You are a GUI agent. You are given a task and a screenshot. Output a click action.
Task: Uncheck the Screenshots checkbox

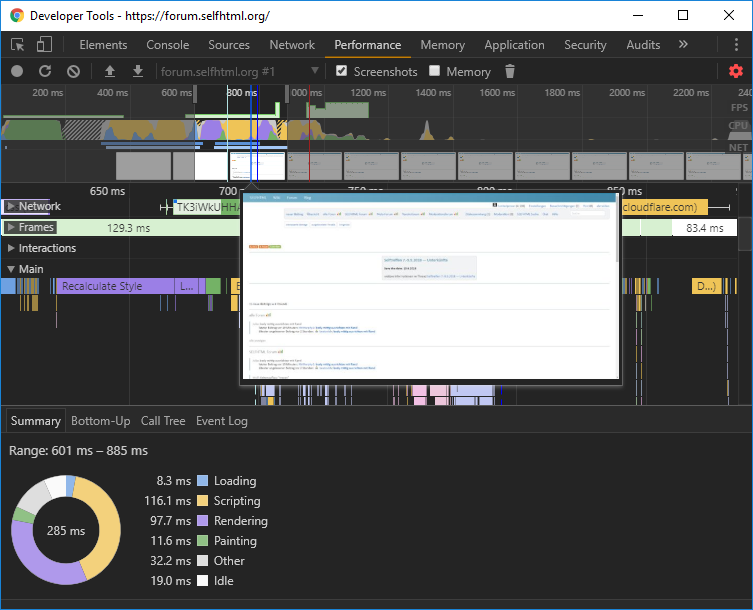pos(342,71)
